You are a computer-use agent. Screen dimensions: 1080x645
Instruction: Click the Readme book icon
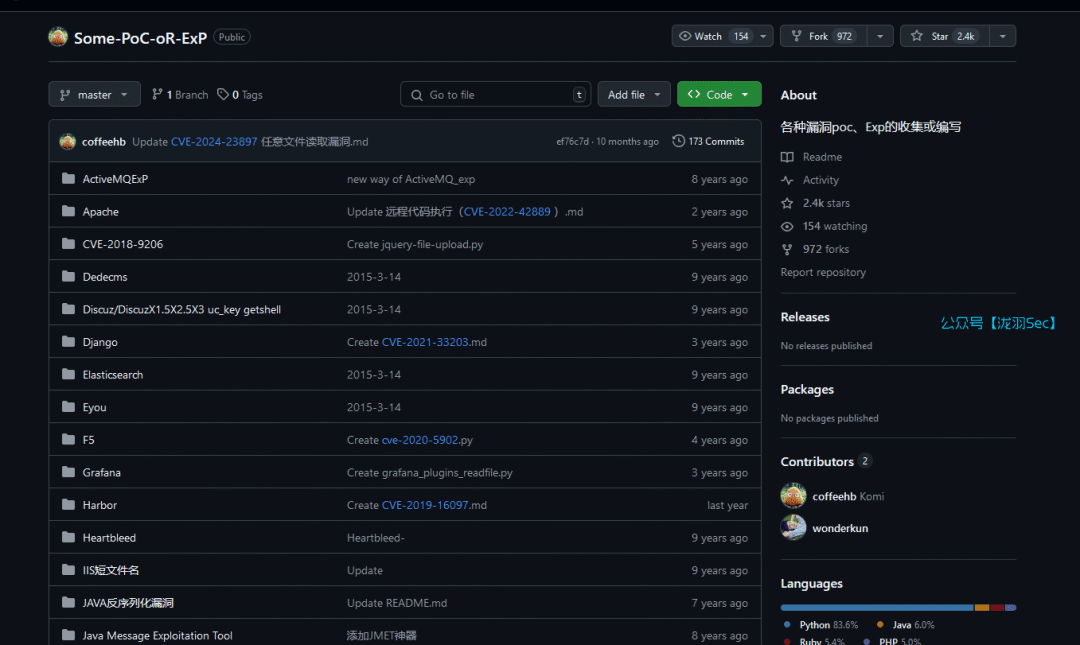pyautogui.click(x=787, y=157)
